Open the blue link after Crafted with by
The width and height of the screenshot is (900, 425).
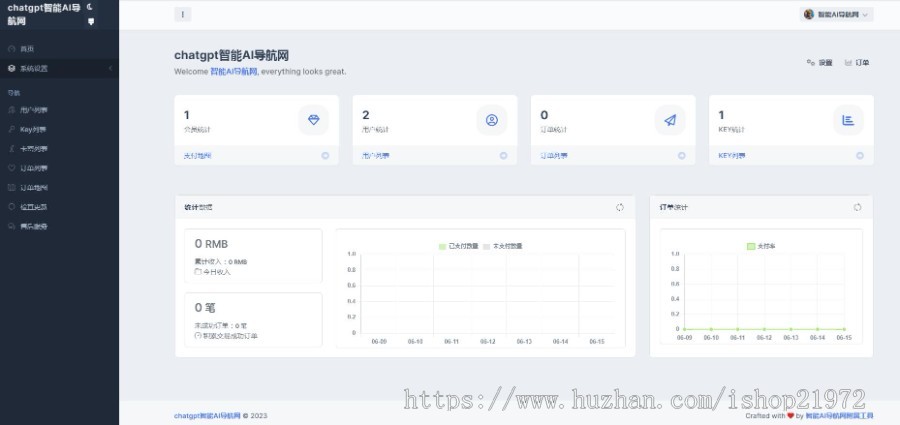(x=839, y=416)
